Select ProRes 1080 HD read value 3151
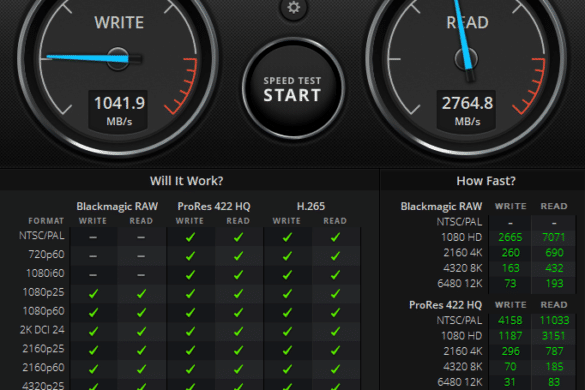This screenshot has height=390, width=585. [x=554, y=336]
